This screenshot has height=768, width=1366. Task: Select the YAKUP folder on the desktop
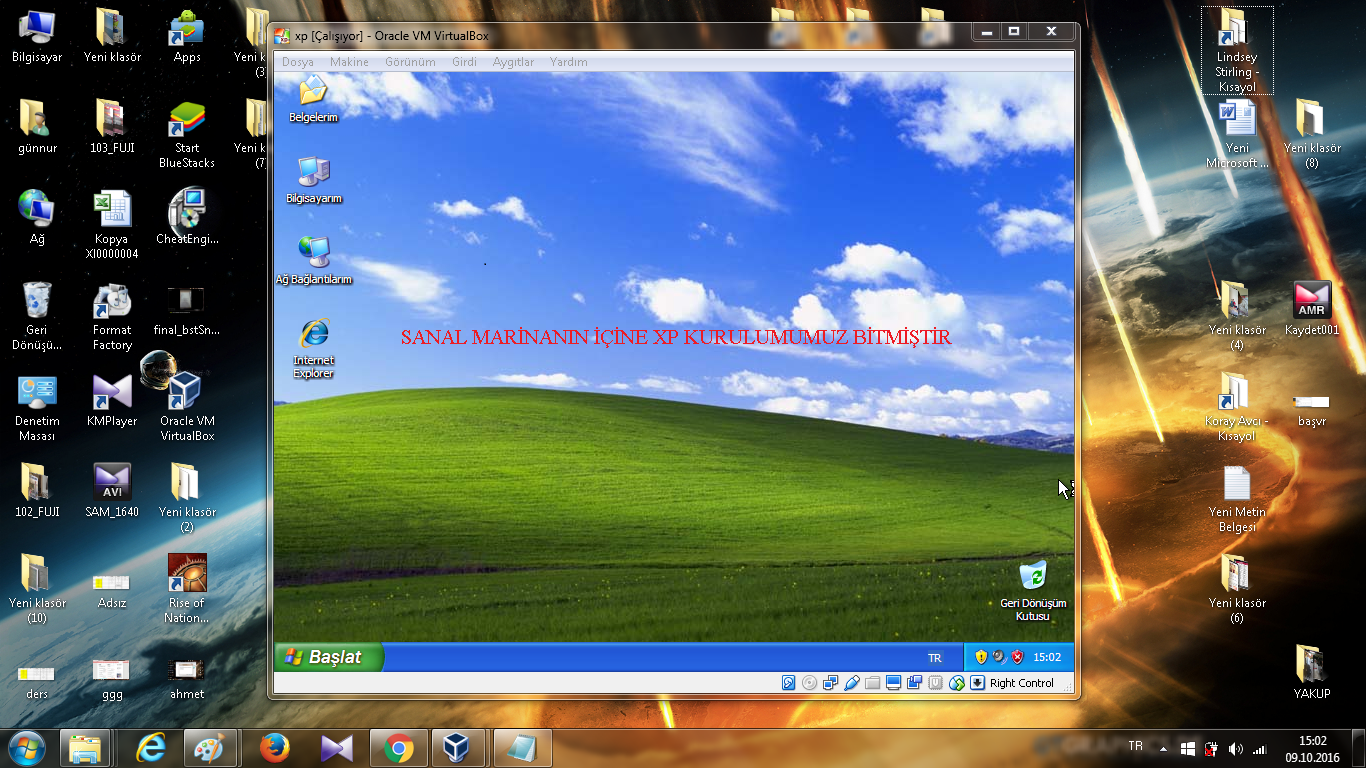(1311, 671)
